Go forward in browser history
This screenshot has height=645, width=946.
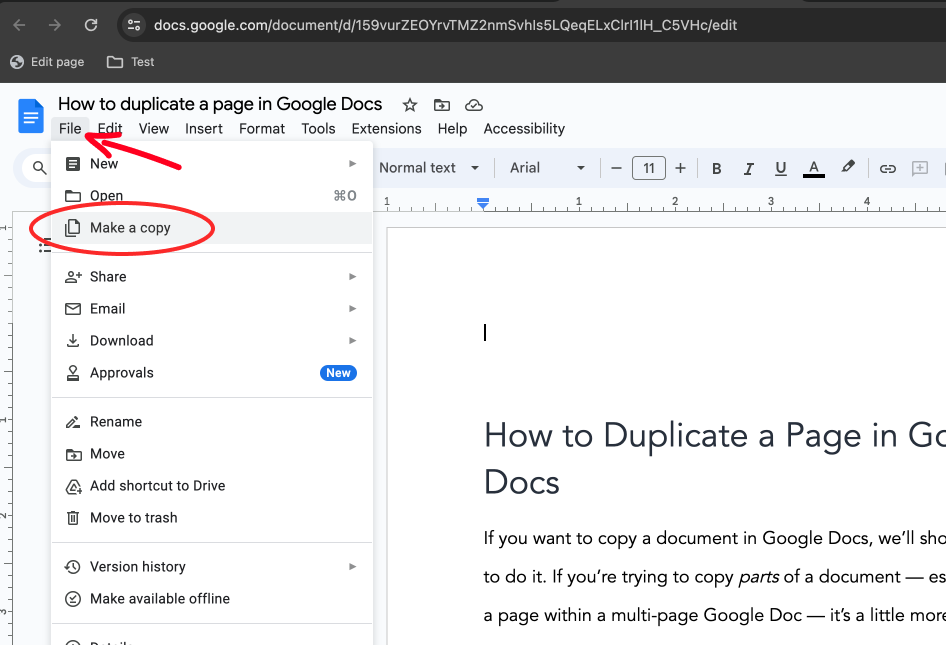(x=55, y=25)
